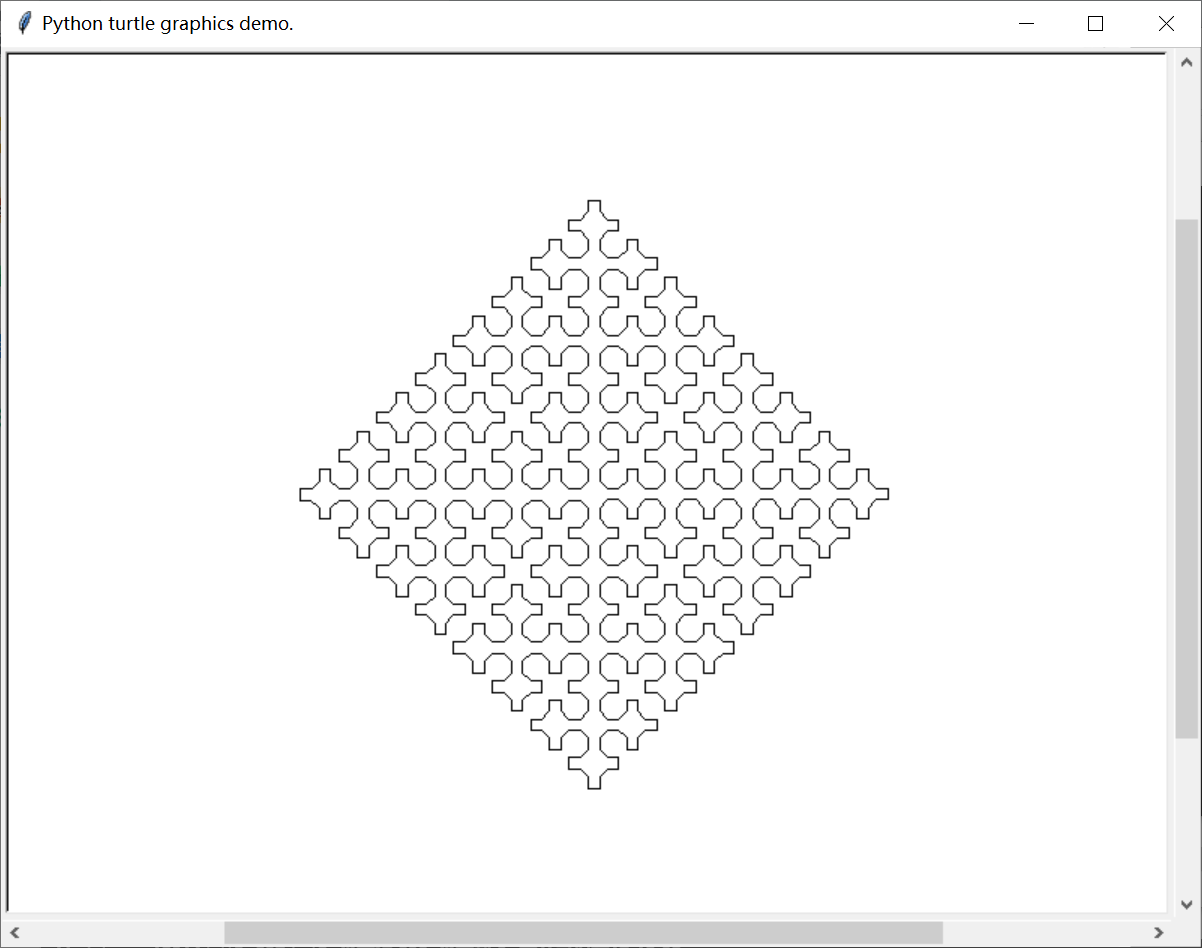Click the horizontal scrollbar right arrow
The image size is (1202, 948).
coord(1158,933)
